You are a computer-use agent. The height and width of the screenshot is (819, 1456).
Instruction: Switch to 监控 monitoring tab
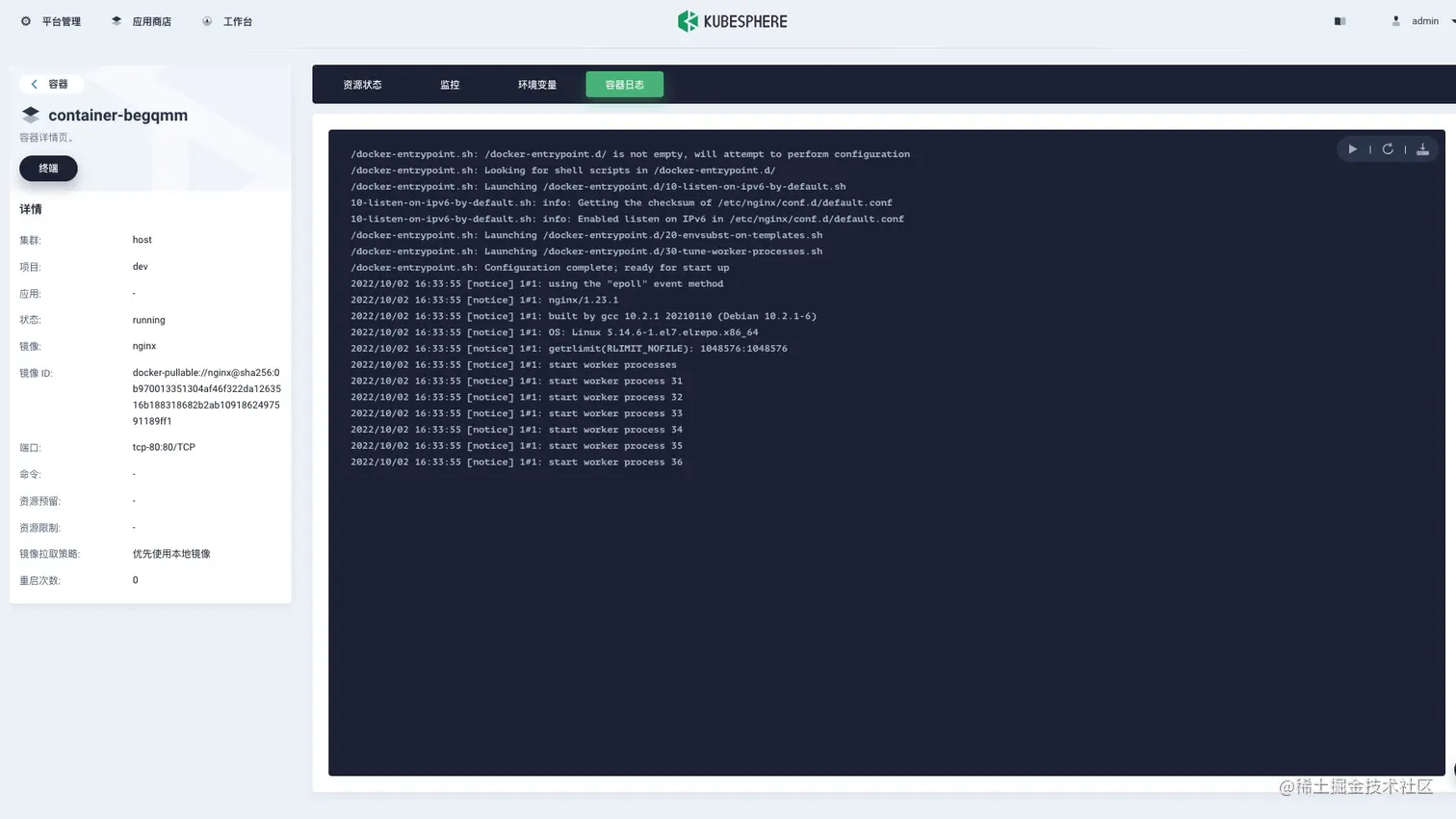tap(450, 85)
